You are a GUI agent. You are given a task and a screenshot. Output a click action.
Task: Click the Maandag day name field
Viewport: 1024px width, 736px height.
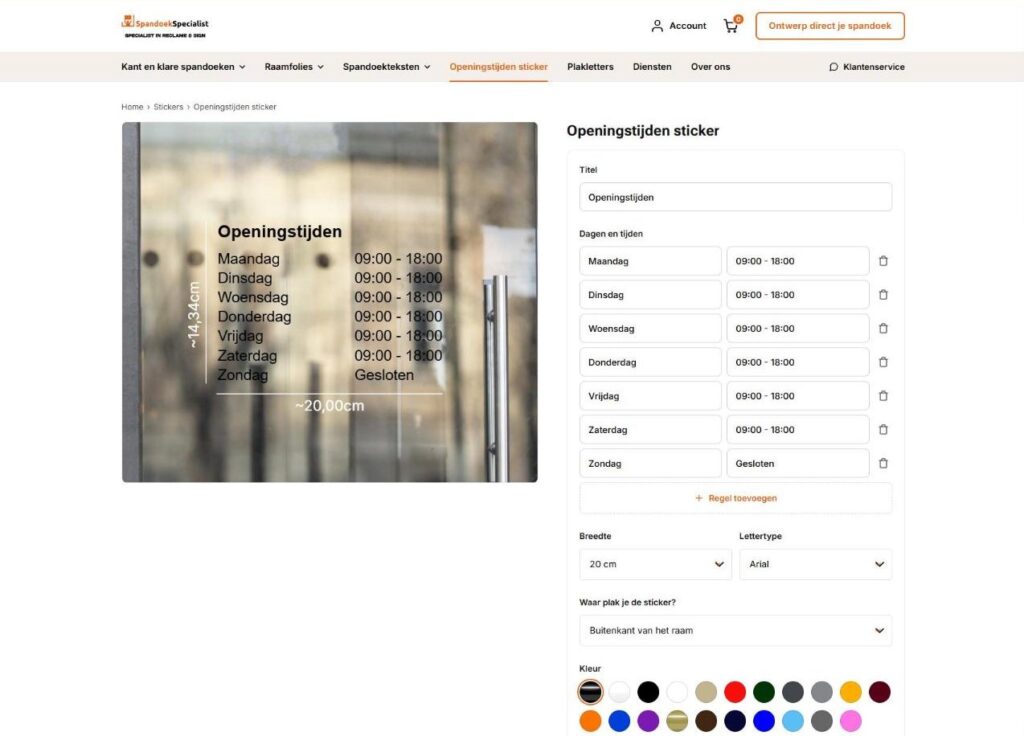tap(650, 261)
